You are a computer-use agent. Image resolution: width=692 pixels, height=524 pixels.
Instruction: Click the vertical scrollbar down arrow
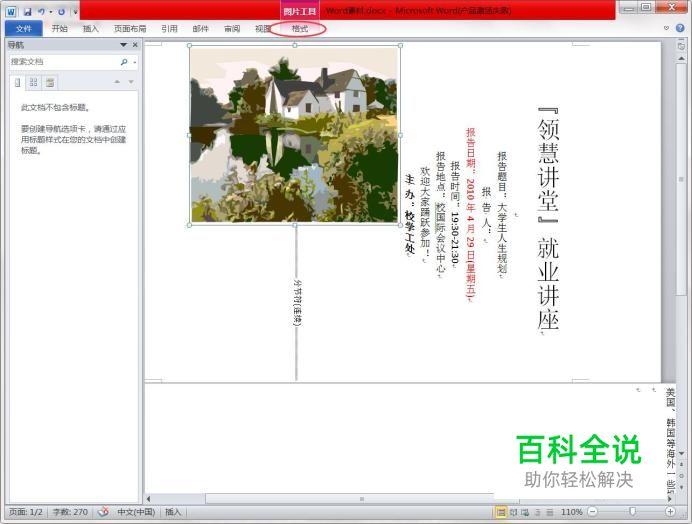coord(682,453)
